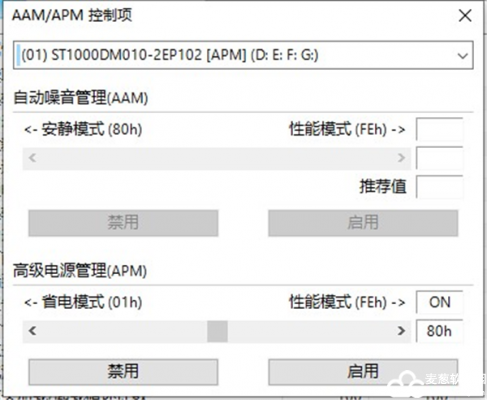Viewport: 487px width, 400px height.
Task: Click the AAM slider right arrow
Action: [401, 158]
